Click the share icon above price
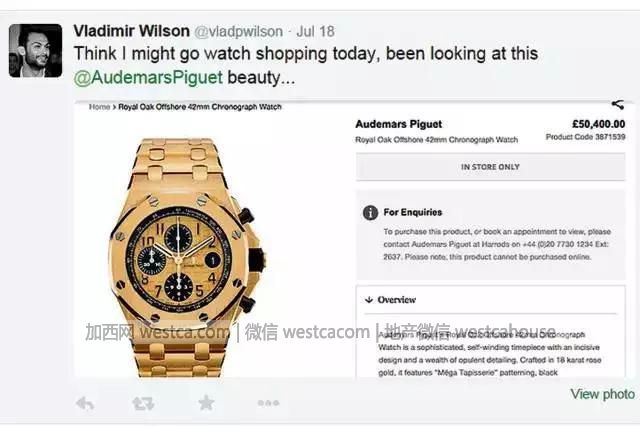The width and height of the screenshot is (640, 427). pos(618,105)
